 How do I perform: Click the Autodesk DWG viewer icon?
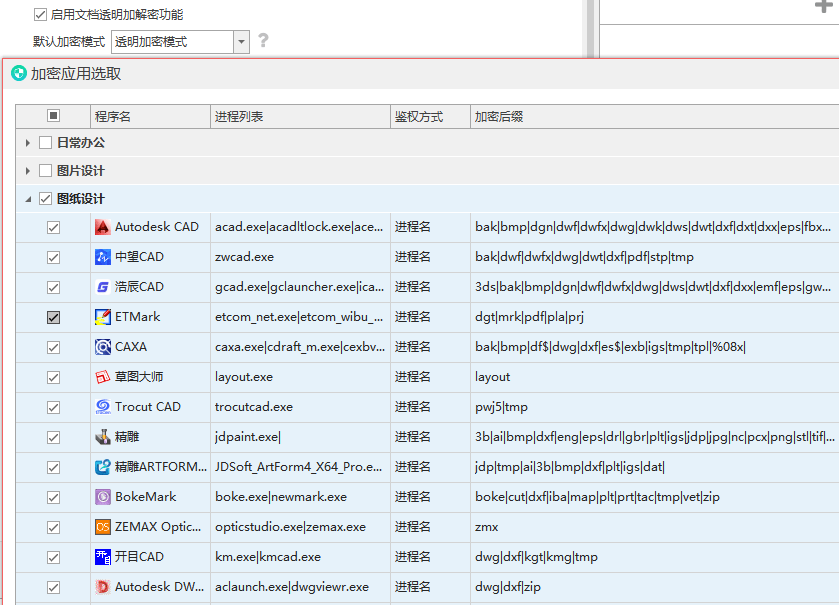coord(103,587)
